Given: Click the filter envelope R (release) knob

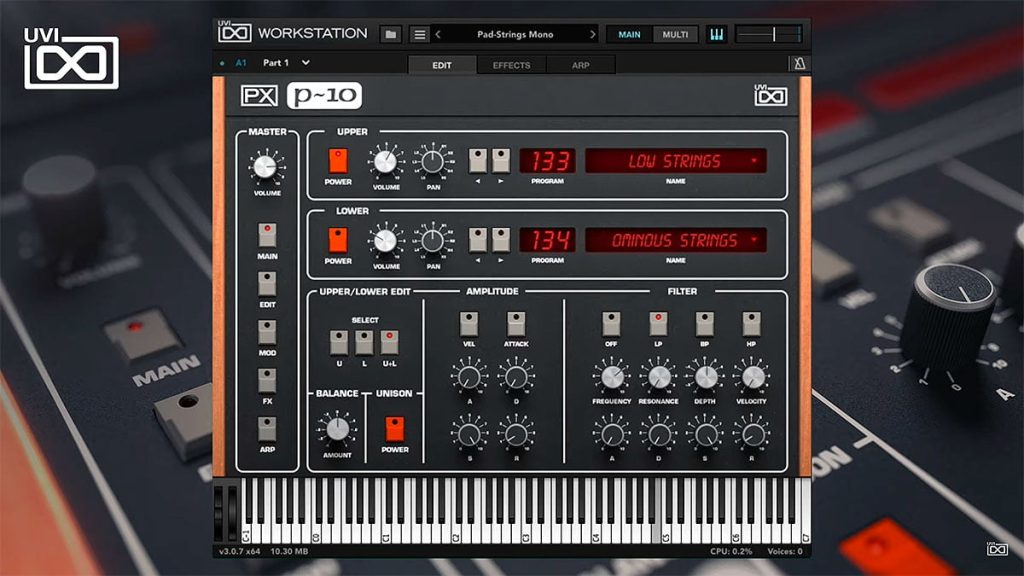Looking at the screenshot, I should click(x=752, y=434).
